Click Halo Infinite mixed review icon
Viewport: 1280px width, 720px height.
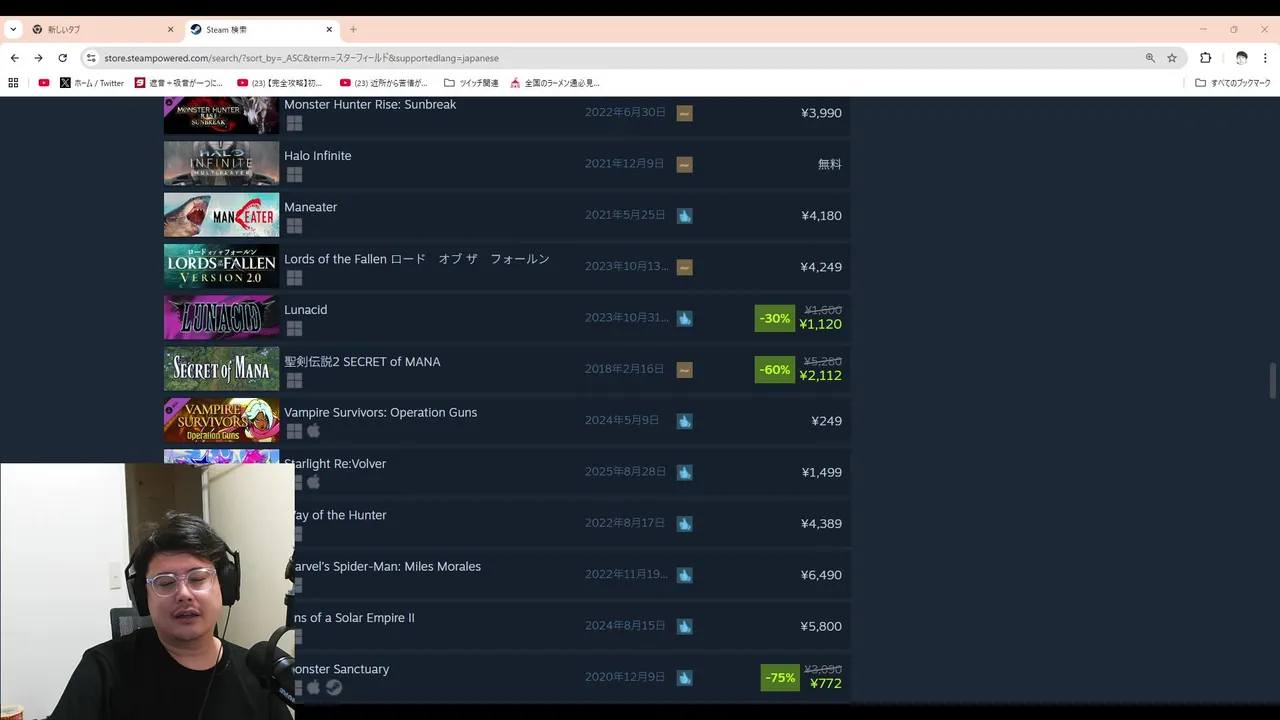click(x=684, y=164)
